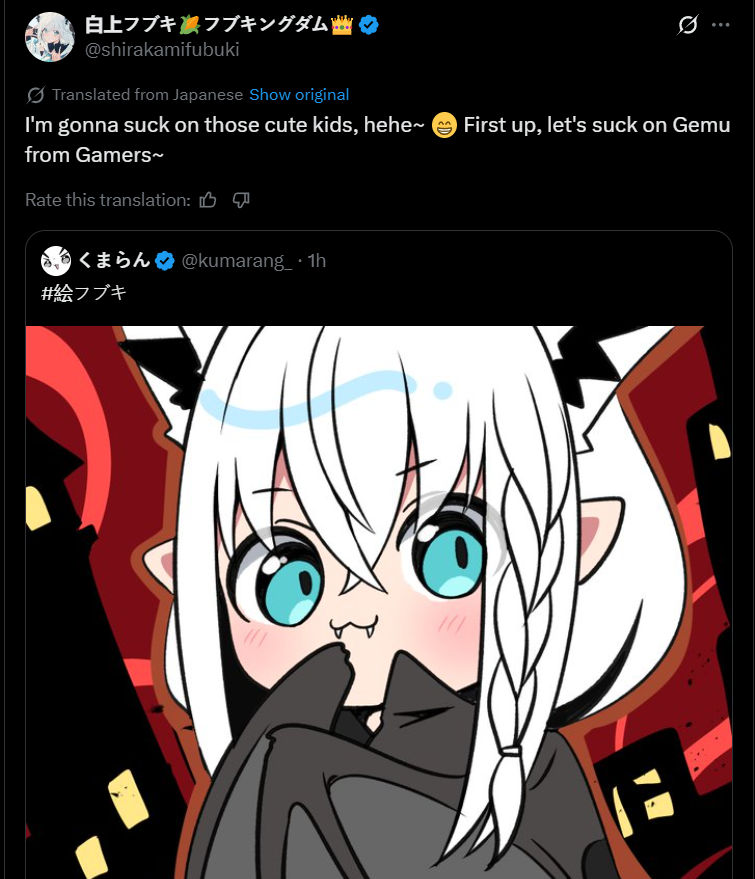Screen dimensions: 755x879
Task: Open the @kumarang_ handle link
Action: (x=237, y=261)
